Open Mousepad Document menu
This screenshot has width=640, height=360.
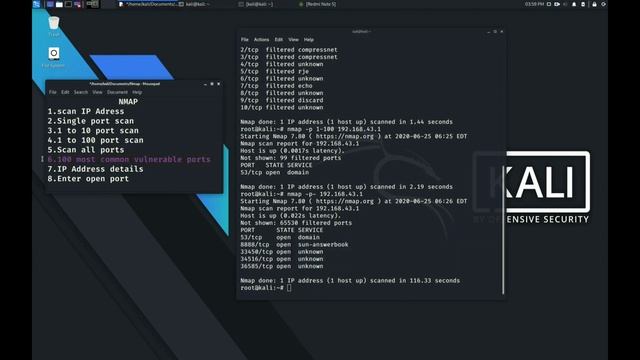117,92
